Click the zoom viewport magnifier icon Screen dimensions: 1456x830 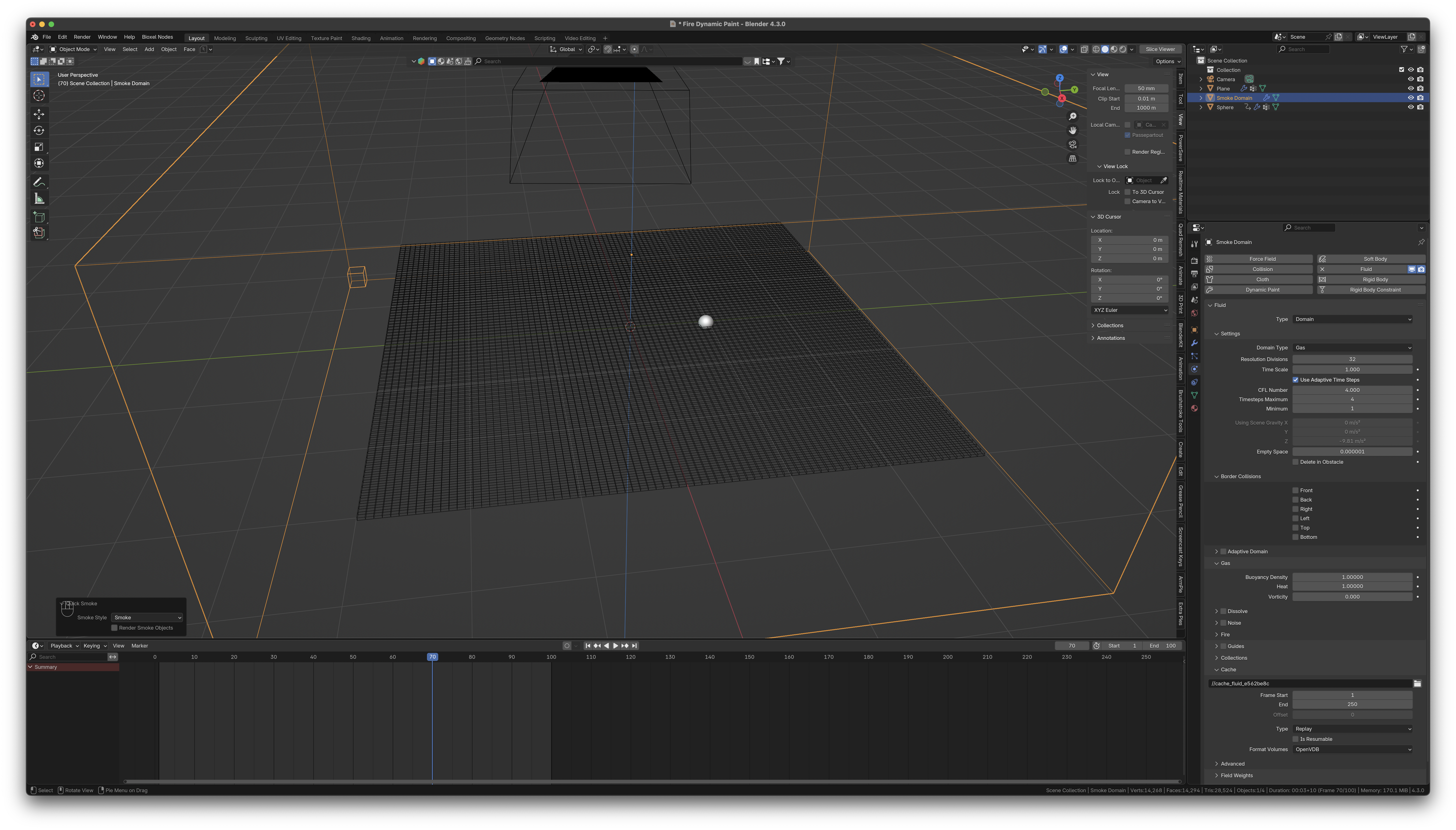(x=1072, y=116)
